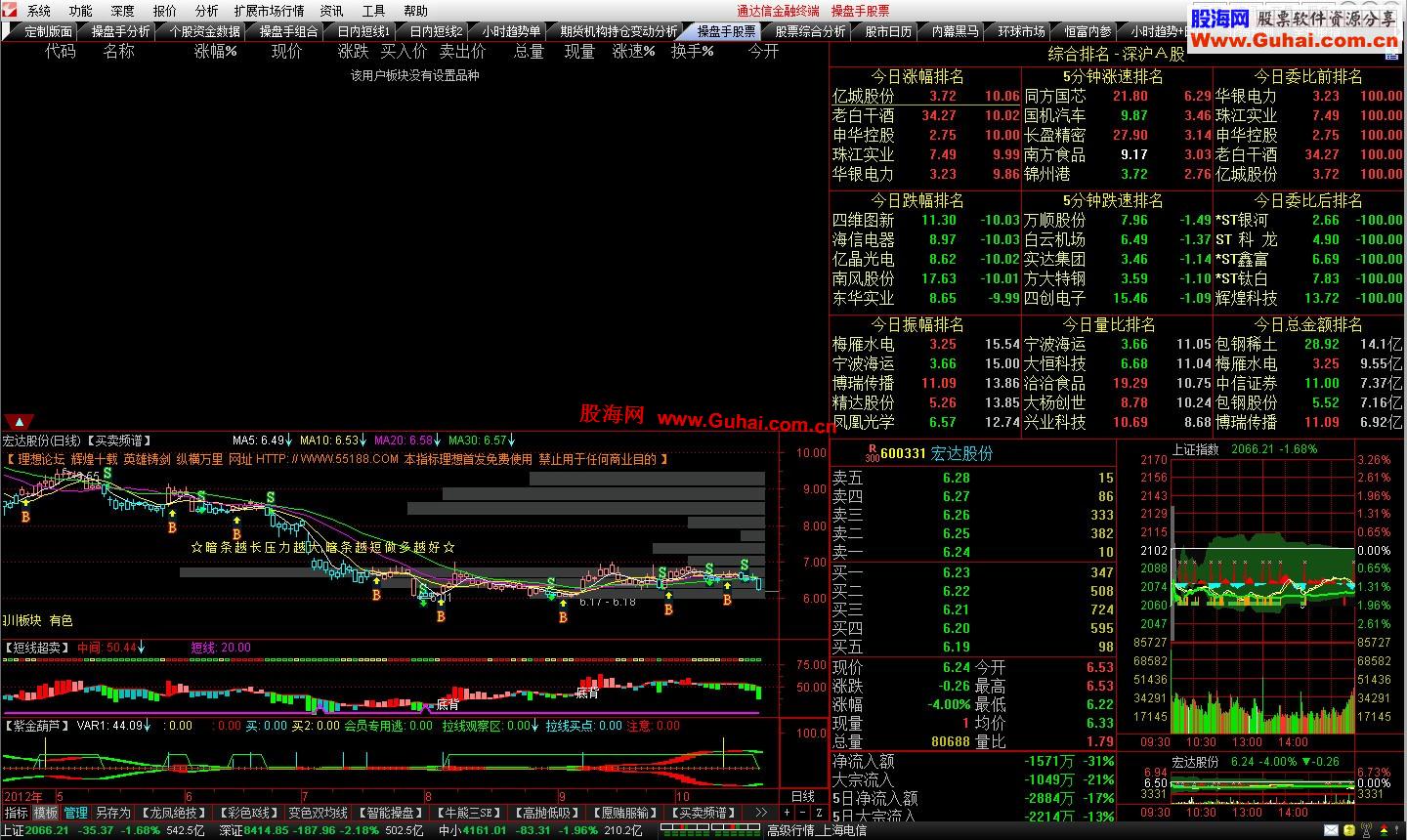Expand more indicator tabs with >> arrow
Viewport: 1407px width, 840px height.
761,813
